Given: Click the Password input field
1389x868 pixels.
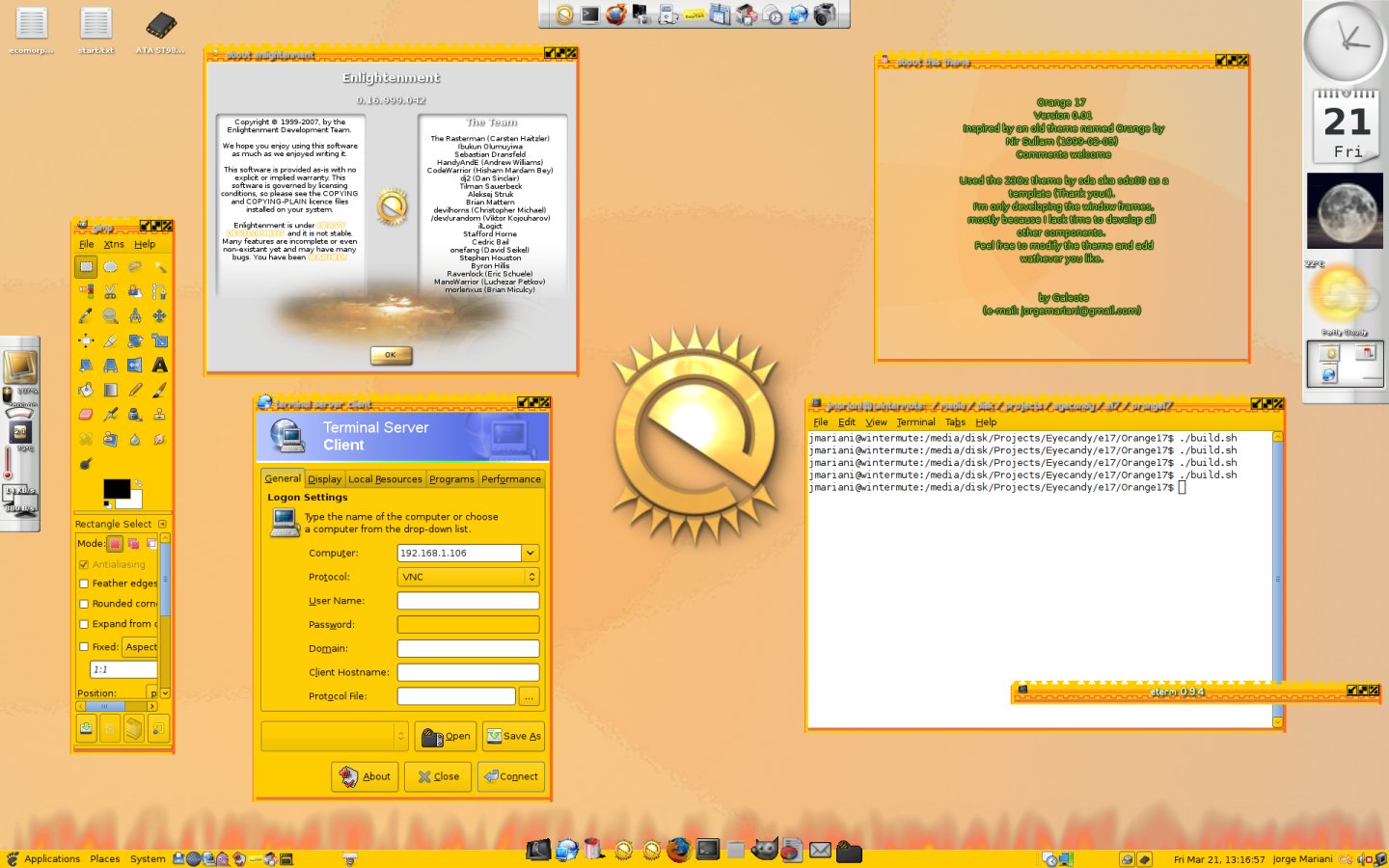Looking at the screenshot, I should click(468, 624).
